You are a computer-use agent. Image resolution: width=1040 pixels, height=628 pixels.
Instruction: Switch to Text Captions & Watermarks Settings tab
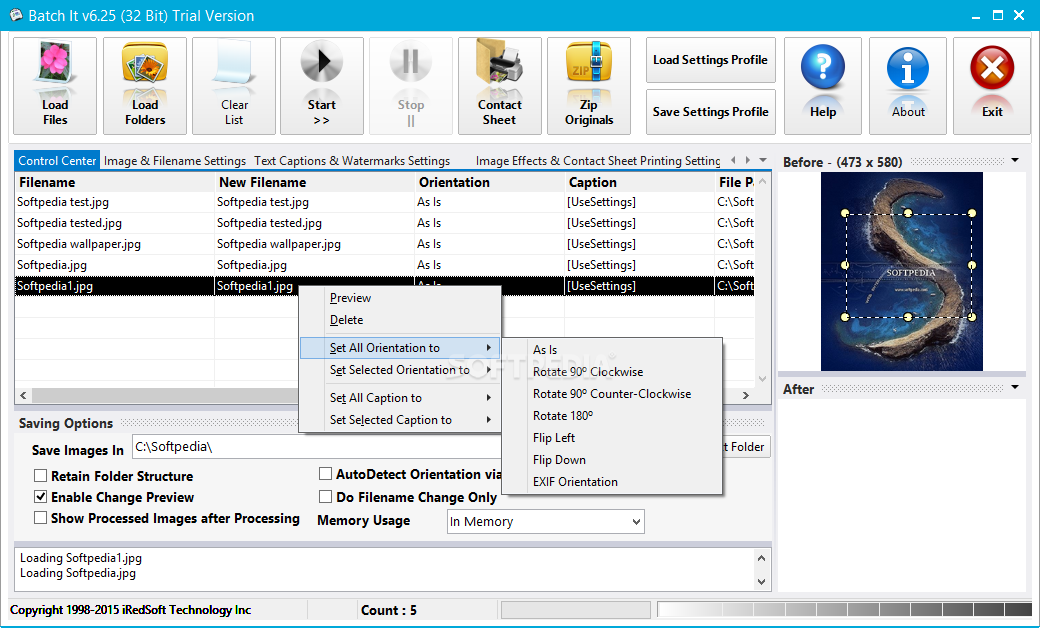352,160
